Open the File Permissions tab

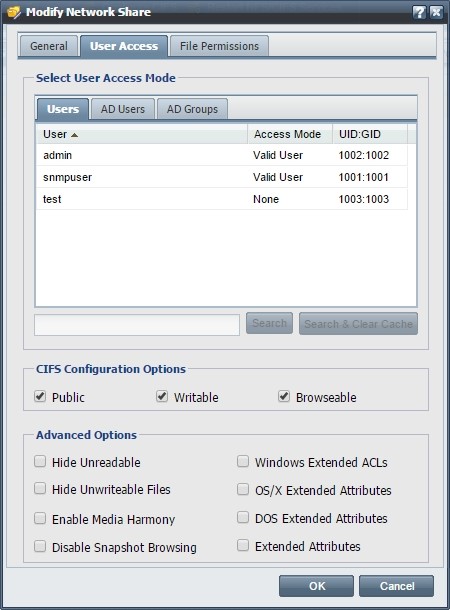coord(219,46)
